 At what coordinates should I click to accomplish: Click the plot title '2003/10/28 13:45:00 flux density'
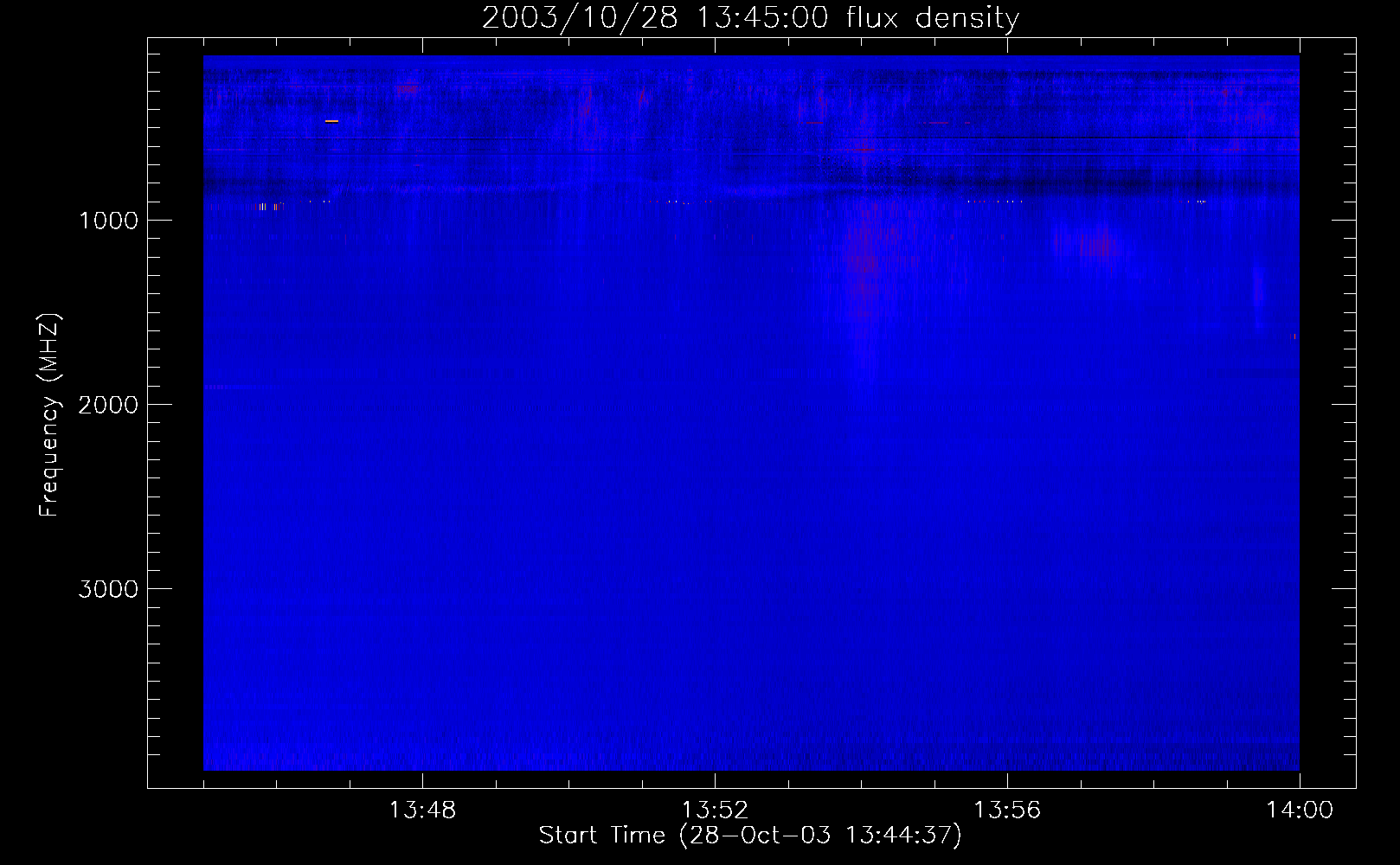coord(750,18)
